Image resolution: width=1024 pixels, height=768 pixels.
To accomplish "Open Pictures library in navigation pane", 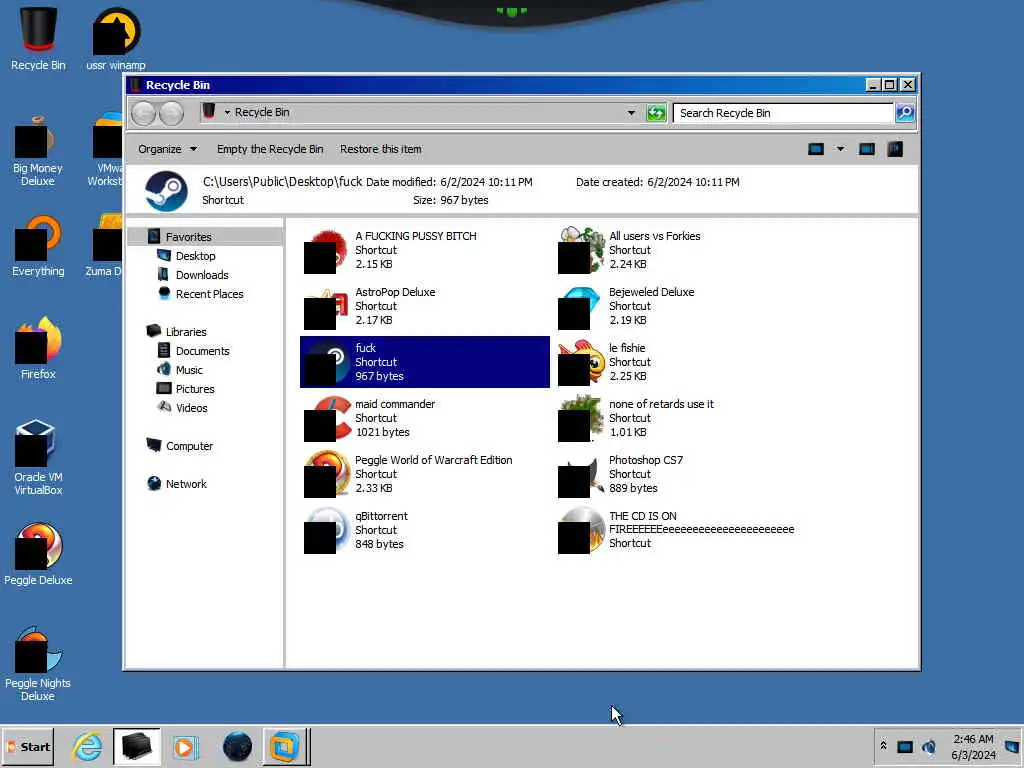I will [x=195, y=389].
